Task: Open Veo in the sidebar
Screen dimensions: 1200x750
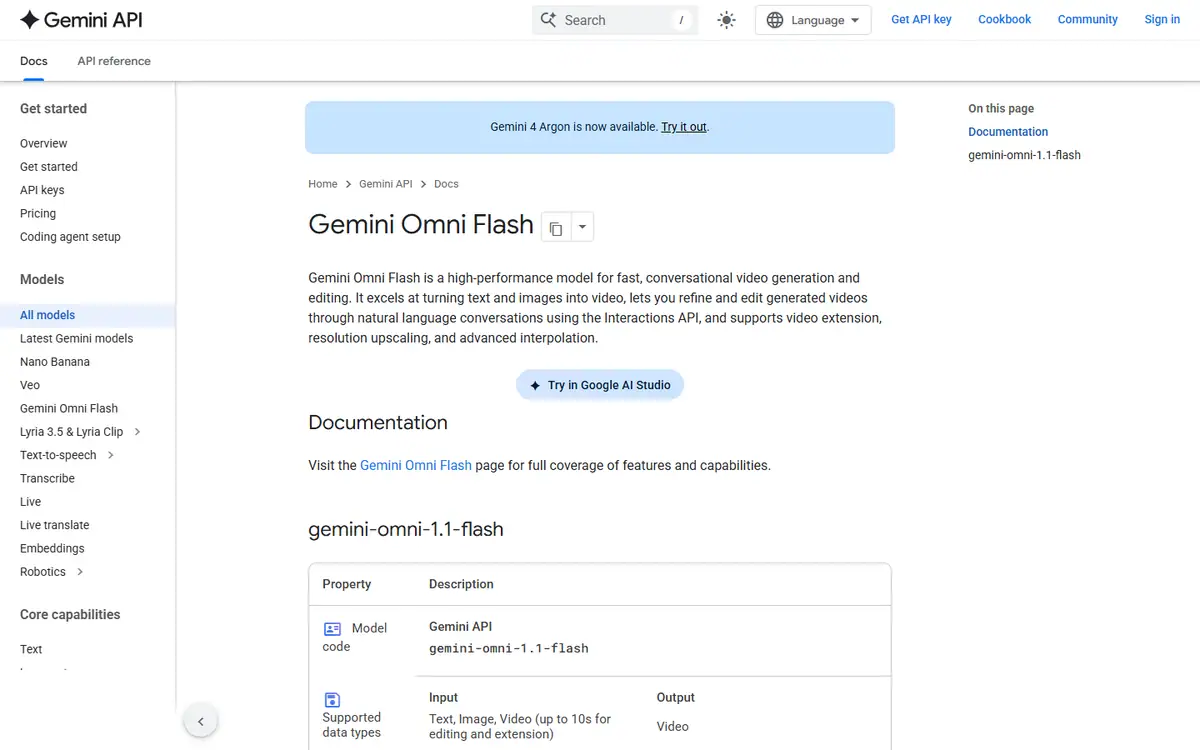Action: pyautogui.click(x=30, y=385)
